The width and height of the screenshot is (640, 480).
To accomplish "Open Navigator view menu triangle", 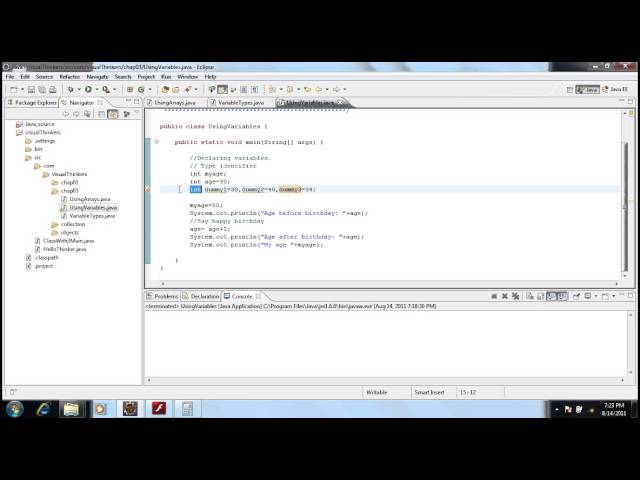I will (137, 113).
